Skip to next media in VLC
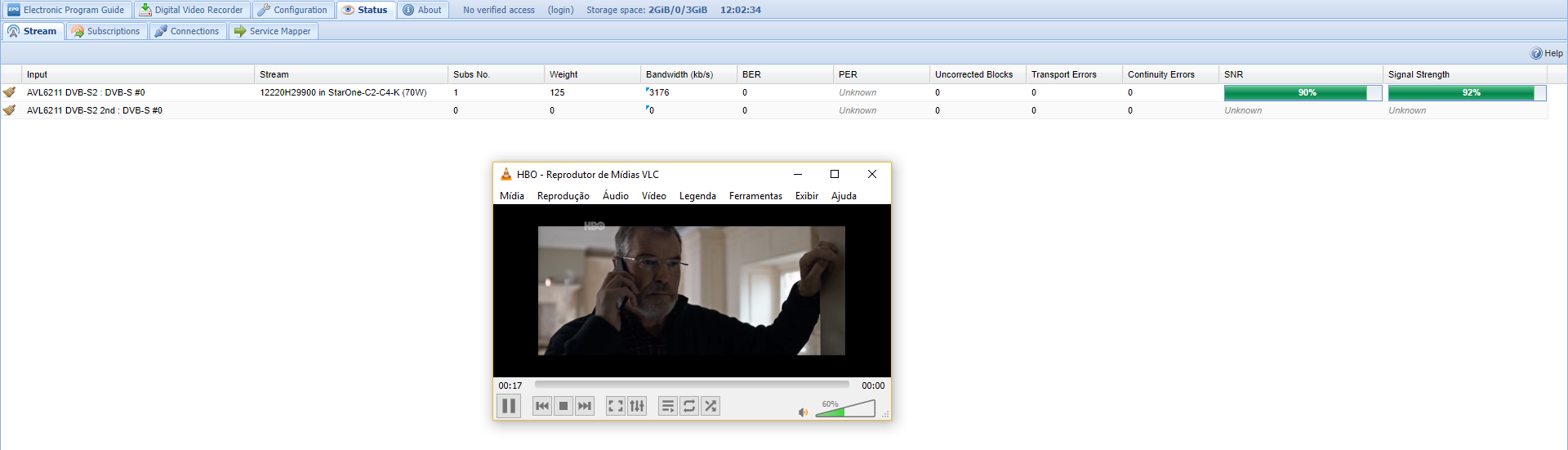This screenshot has width=1568, height=450. click(x=585, y=406)
